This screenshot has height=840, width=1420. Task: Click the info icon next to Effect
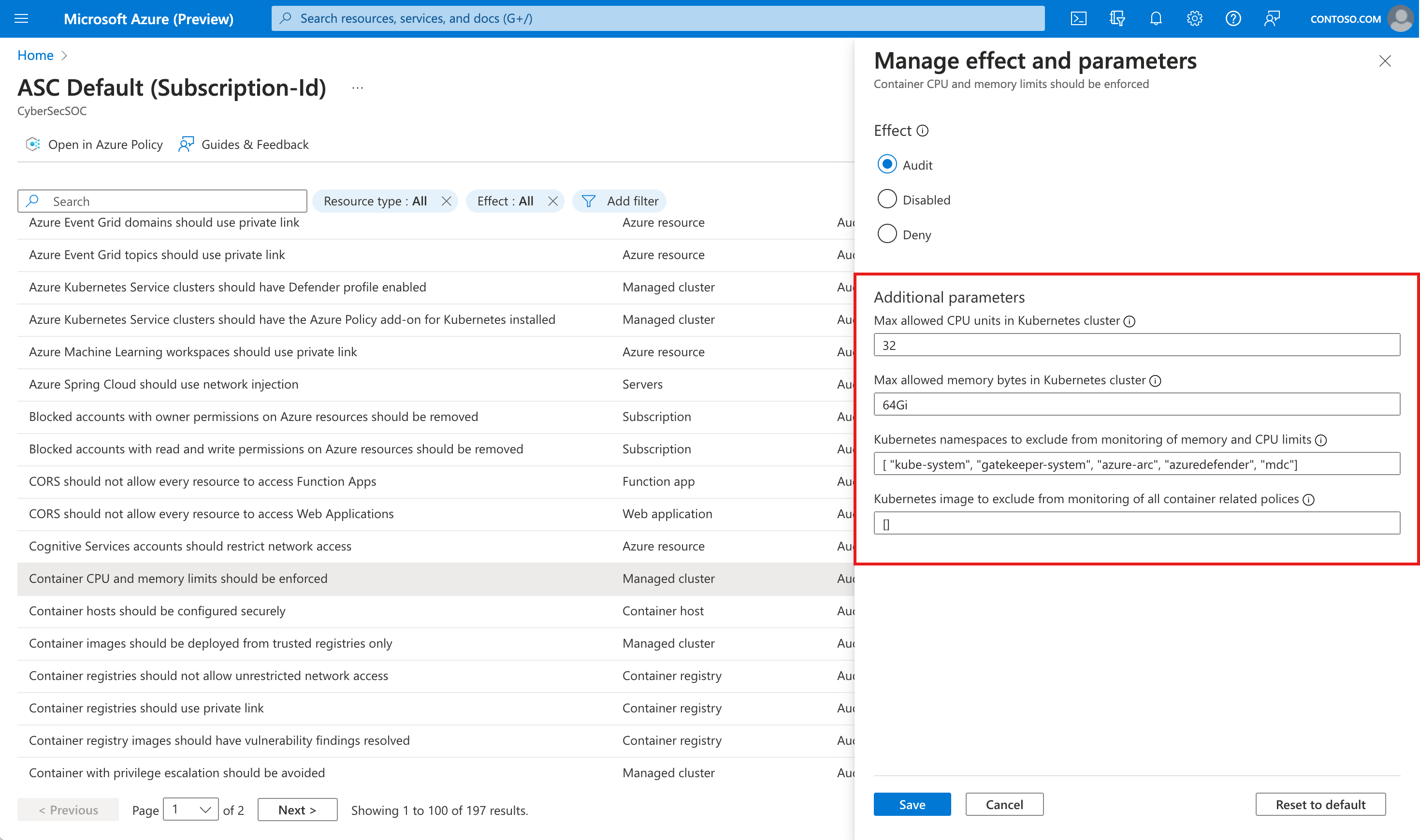pyautogui.click(x=923, y=130)
